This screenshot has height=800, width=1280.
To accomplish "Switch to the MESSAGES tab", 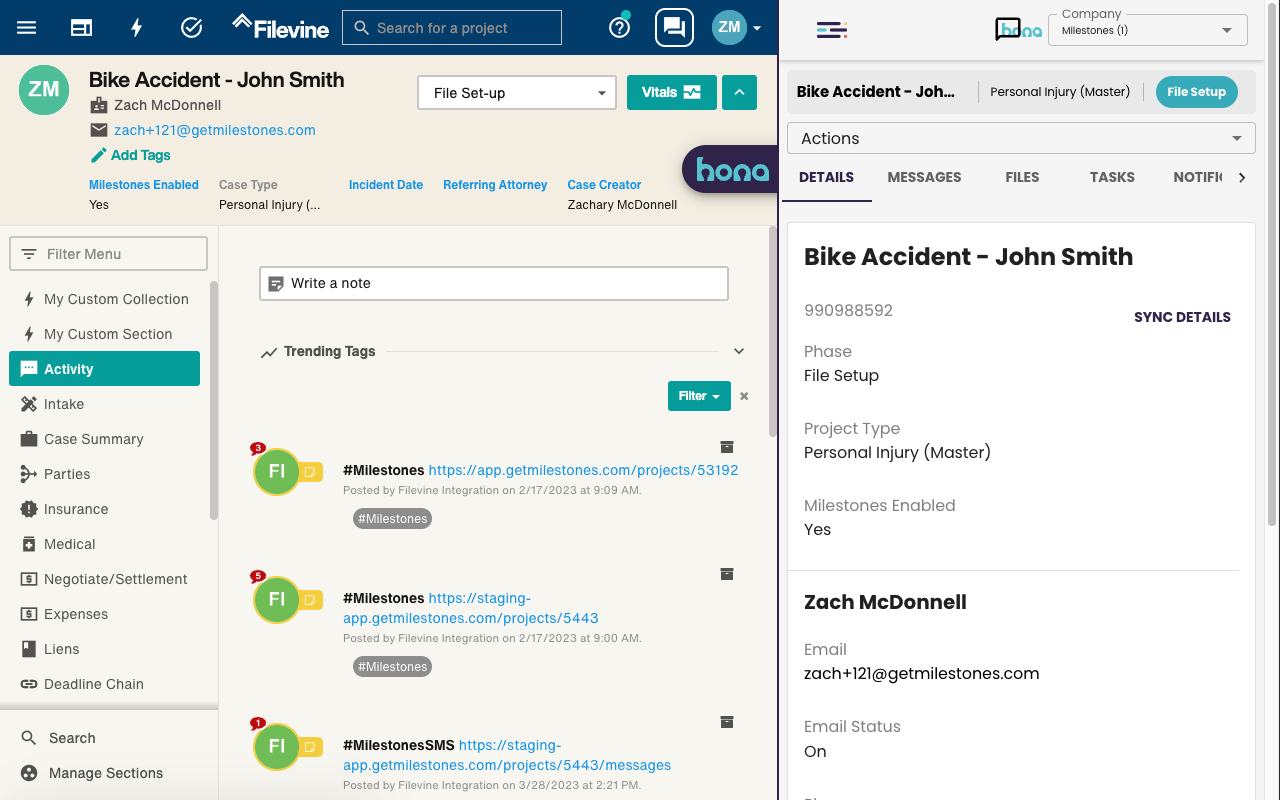I will point(923,177).
